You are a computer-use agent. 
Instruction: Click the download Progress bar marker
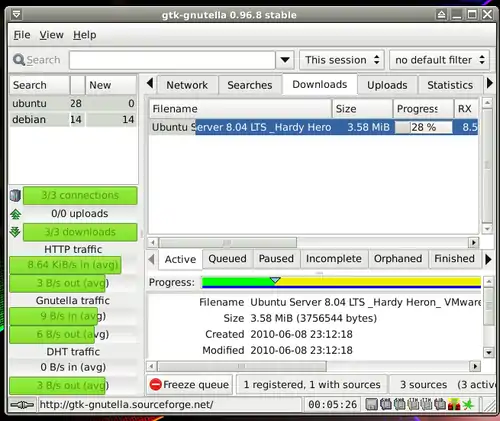coord(275,280)
